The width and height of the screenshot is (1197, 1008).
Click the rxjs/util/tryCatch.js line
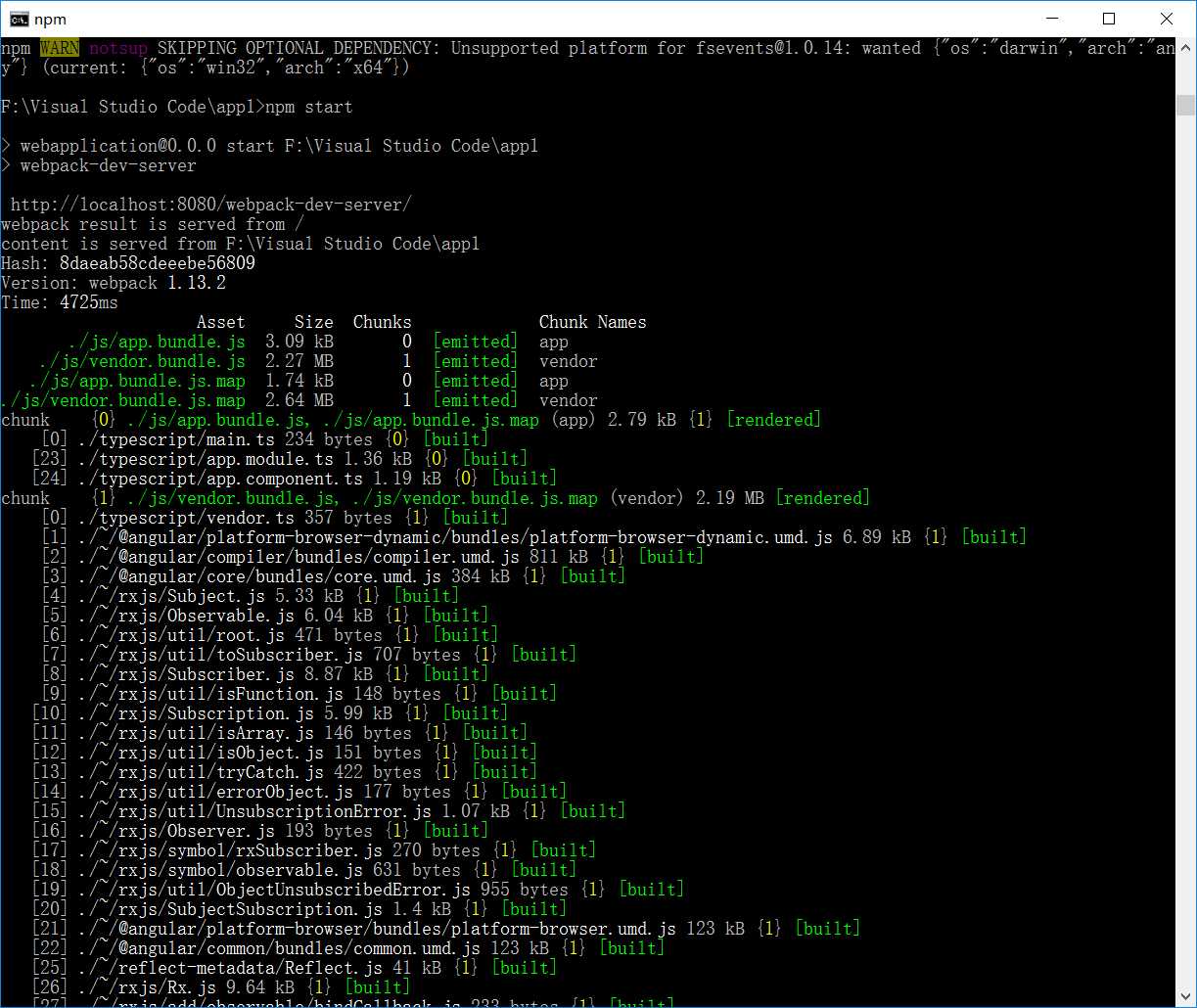pos(284,772)
